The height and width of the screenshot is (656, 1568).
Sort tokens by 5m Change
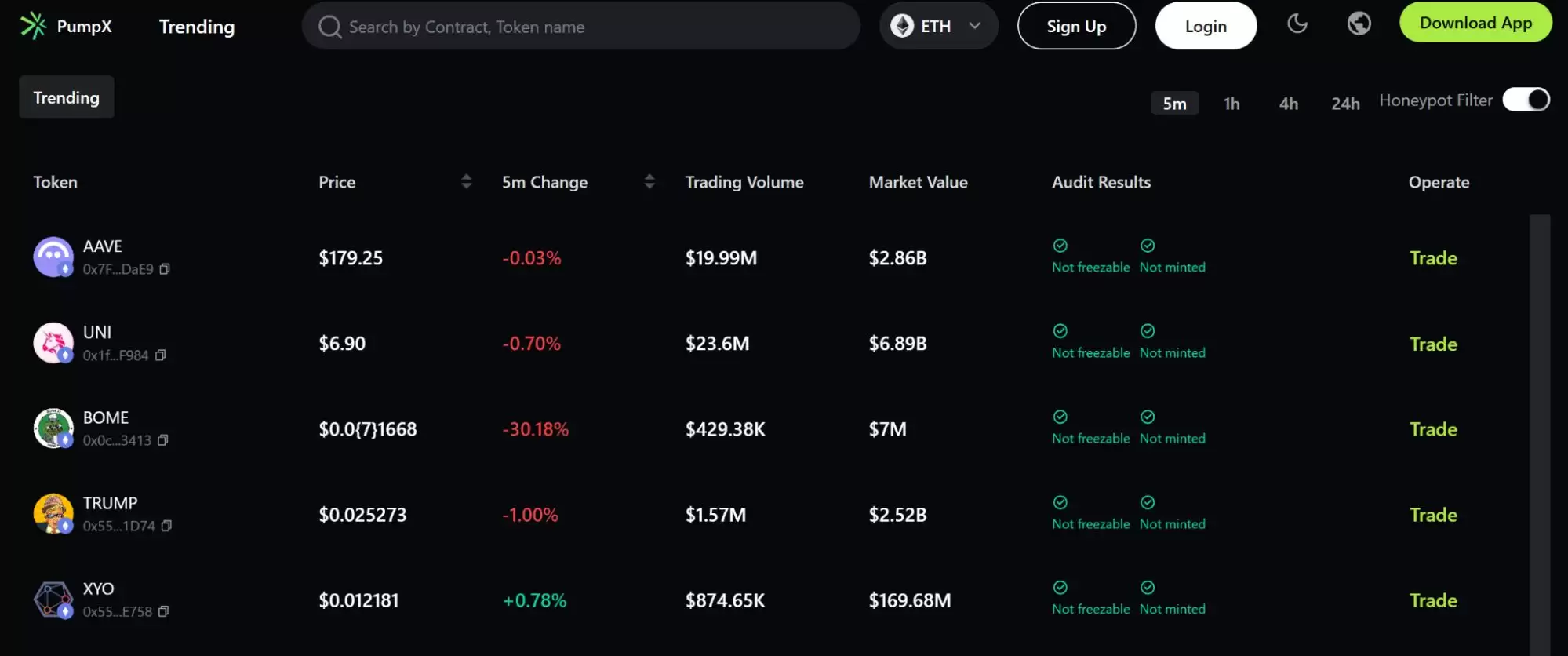click(x=649, y=182)
